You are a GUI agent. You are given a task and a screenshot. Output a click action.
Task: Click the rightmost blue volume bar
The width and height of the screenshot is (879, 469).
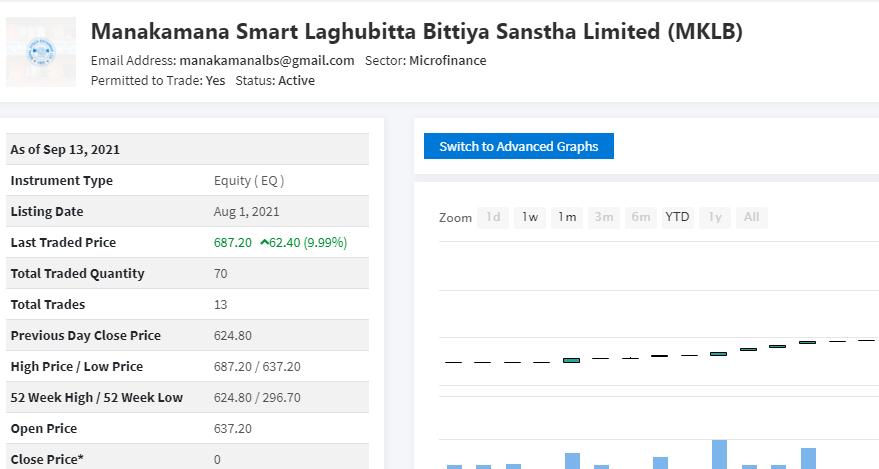[x=808, y=458]
